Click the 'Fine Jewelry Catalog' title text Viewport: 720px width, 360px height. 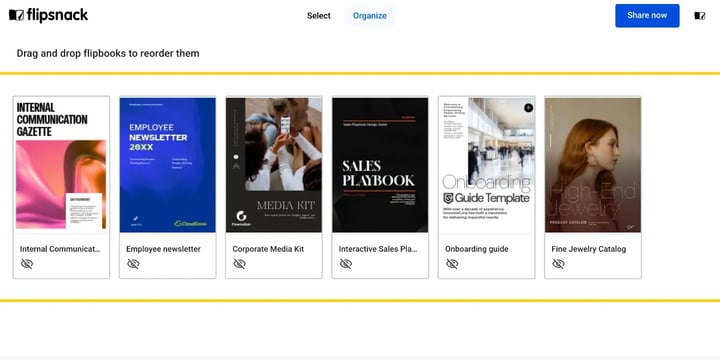(x=589, y=249)
